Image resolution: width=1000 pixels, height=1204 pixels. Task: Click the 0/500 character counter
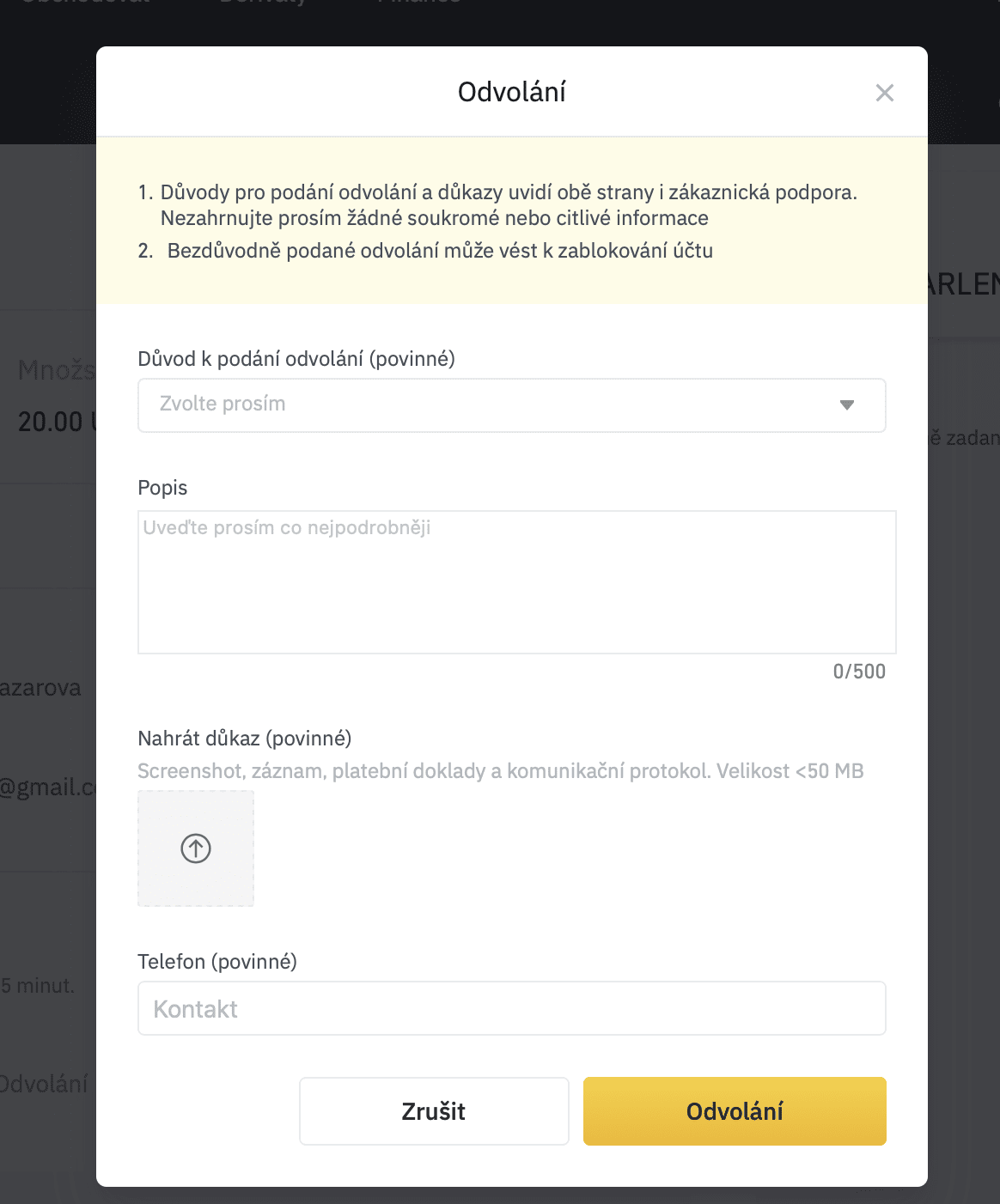[859, 672]
